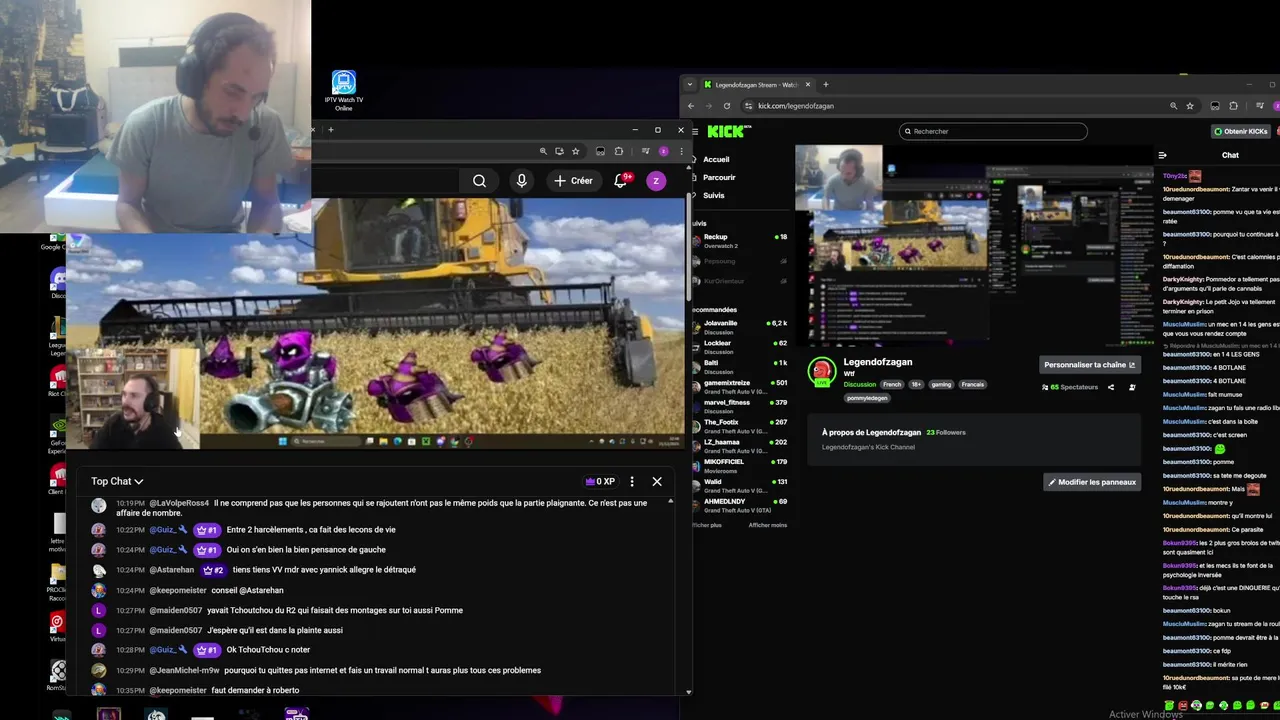This screenshot has height=720, width=1280.
Task: Open YouTube notifications bell icon
Action: pyautogui.click(x=620, y=181)
